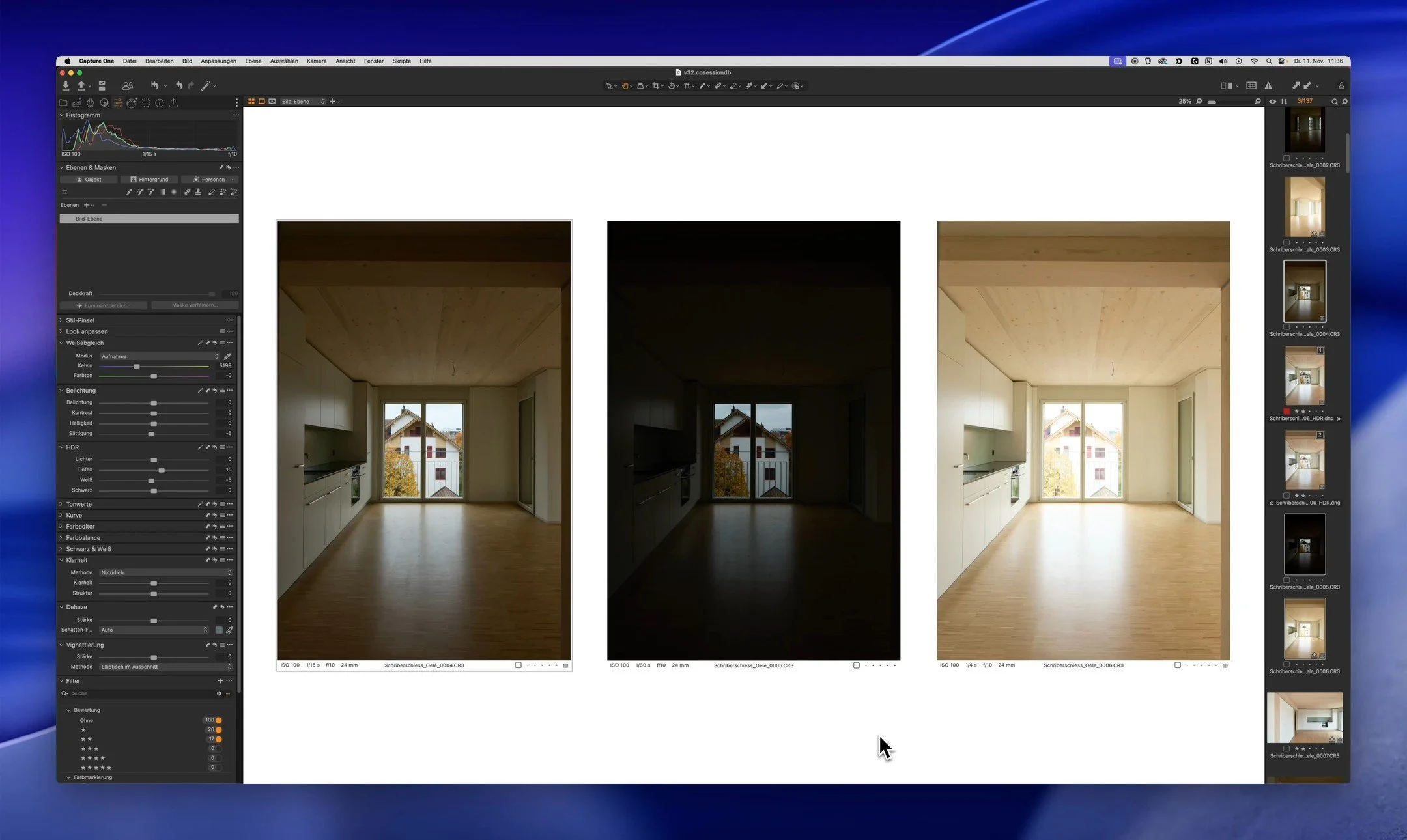This screenshot has height=840, width=1407.
Task: Open Vignettierung Methode dropdown
Action: (x=165, y=667)
